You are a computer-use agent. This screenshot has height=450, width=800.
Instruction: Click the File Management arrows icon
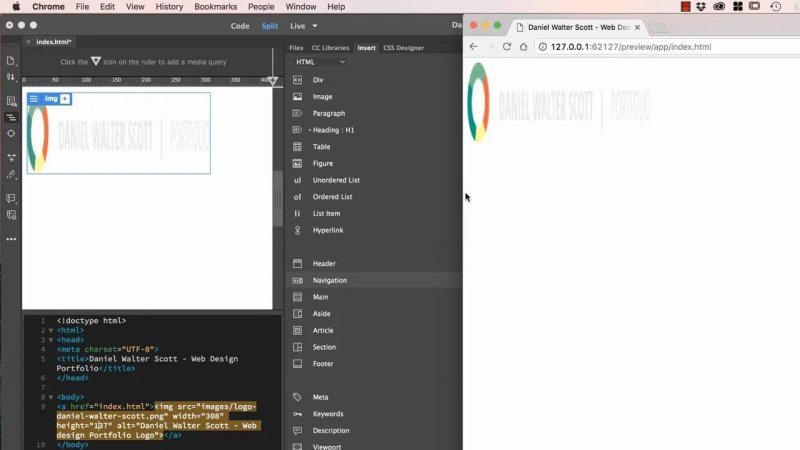tap(11, 78)
